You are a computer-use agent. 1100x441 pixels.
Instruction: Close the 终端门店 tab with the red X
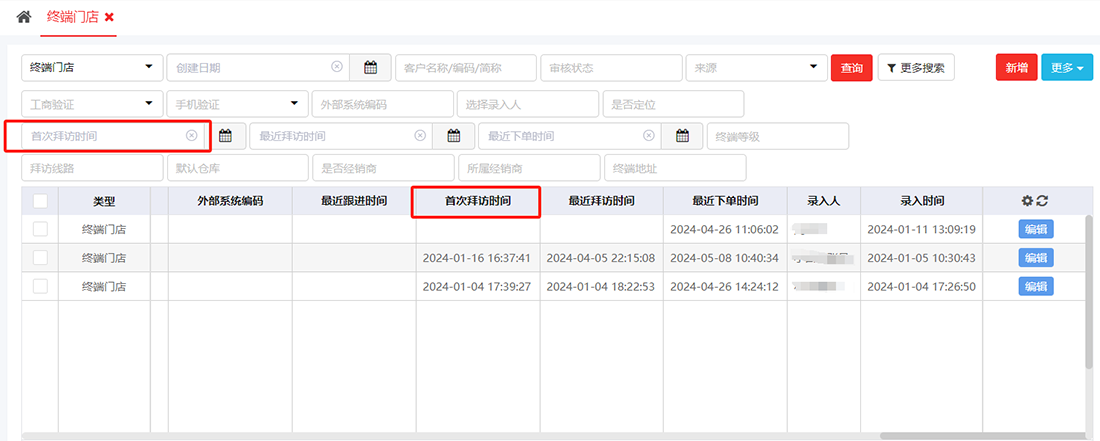109,18
